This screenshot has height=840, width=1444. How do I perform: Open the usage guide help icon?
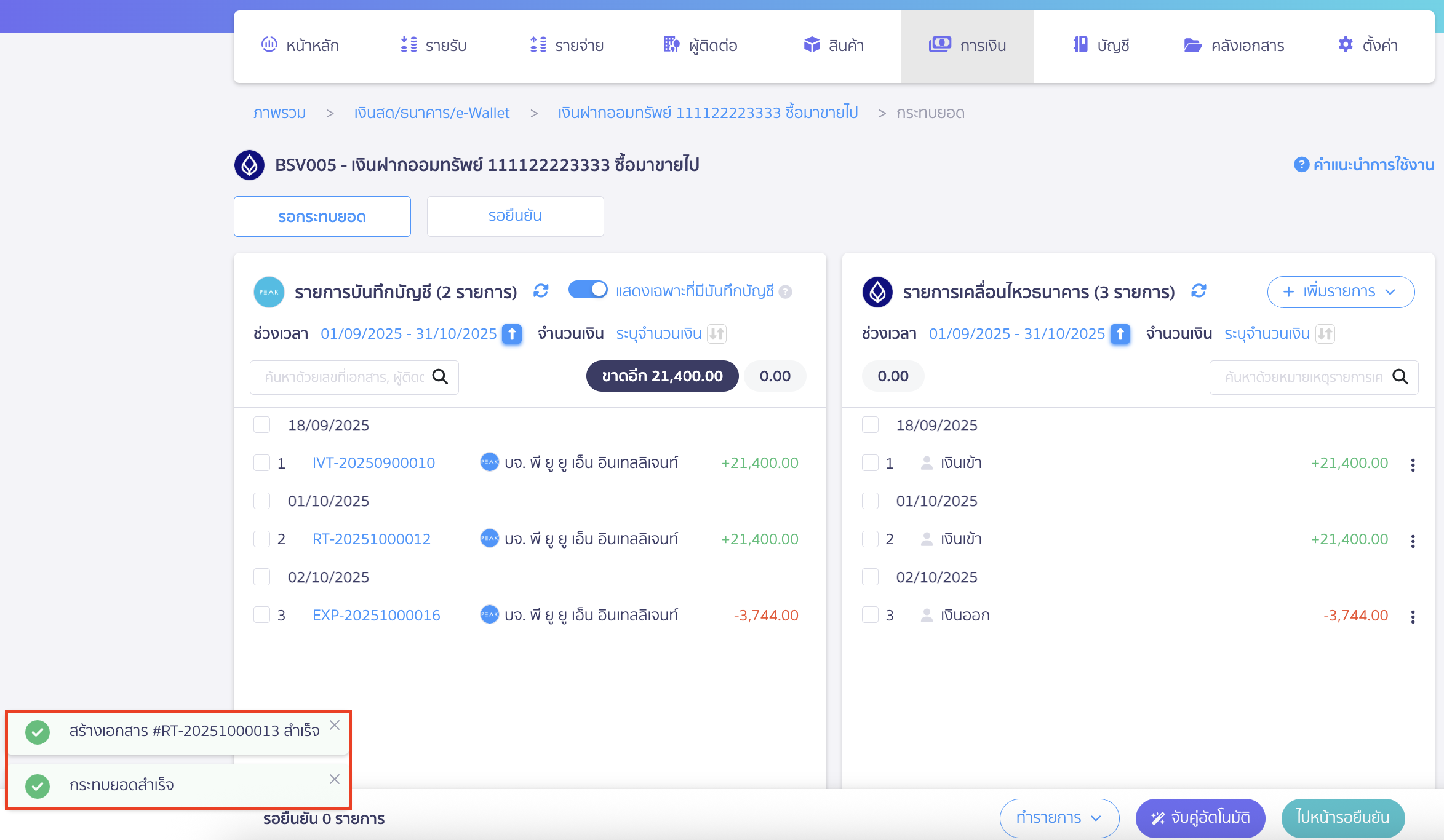tap(1301, 165)
